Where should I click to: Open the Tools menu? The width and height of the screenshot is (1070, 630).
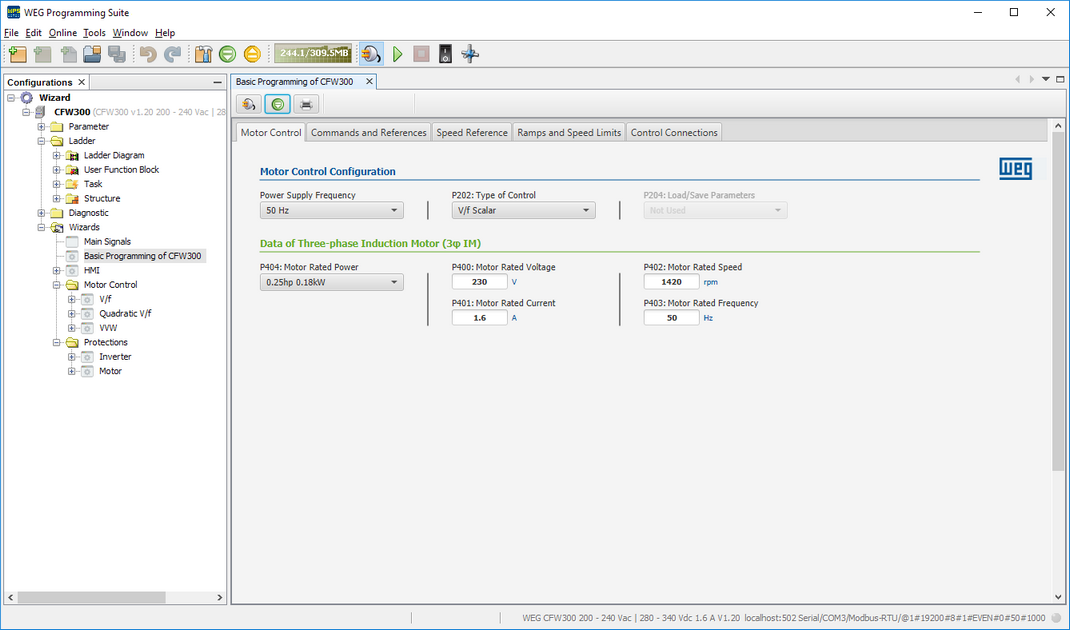pyautogui.click(x=93, y=32)
